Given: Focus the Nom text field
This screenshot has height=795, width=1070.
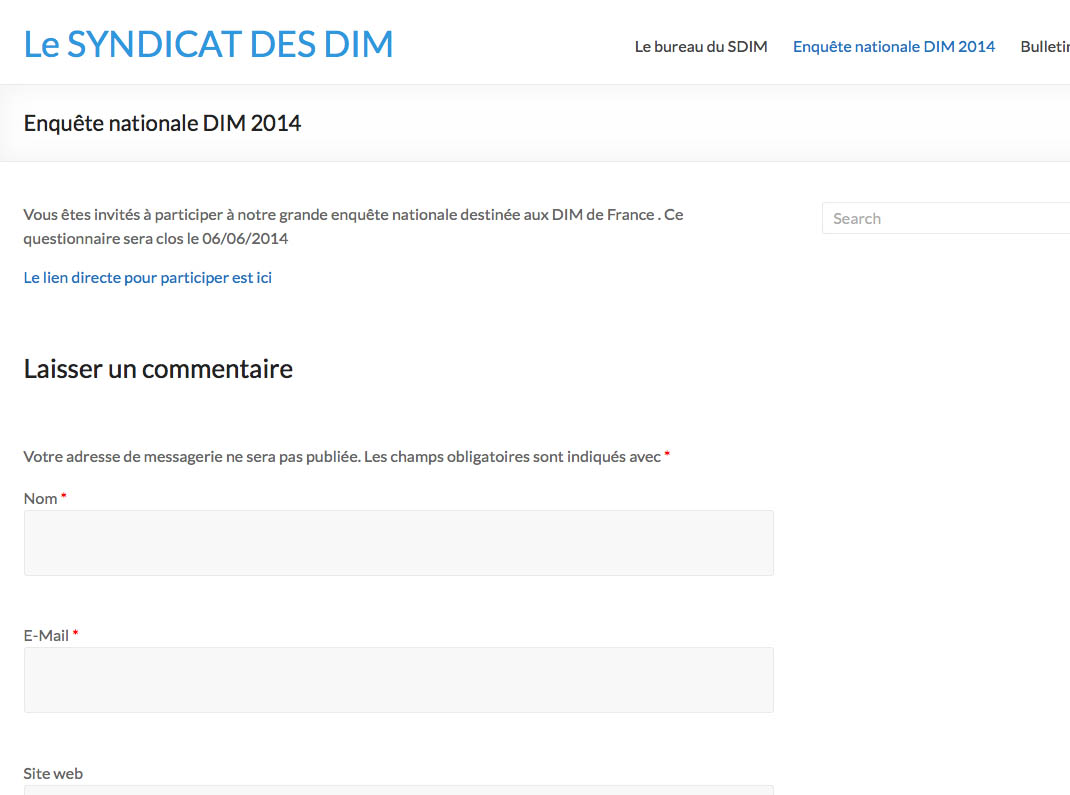Looking at the screenshot, I should click(398, 543).
